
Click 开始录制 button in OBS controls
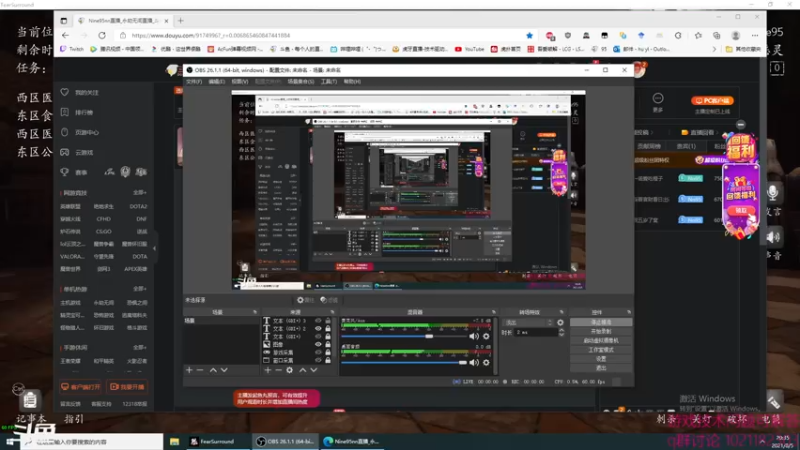pos(601,332)
